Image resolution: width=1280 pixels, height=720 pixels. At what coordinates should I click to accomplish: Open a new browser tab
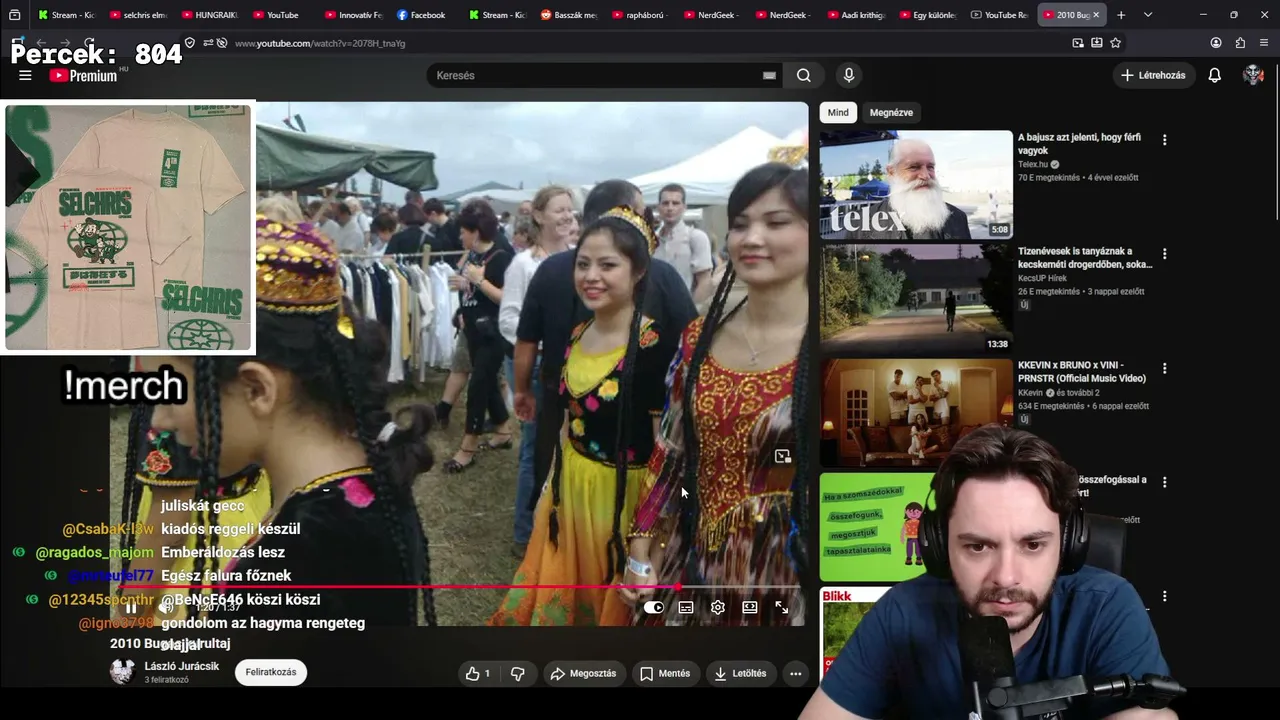1121,15
